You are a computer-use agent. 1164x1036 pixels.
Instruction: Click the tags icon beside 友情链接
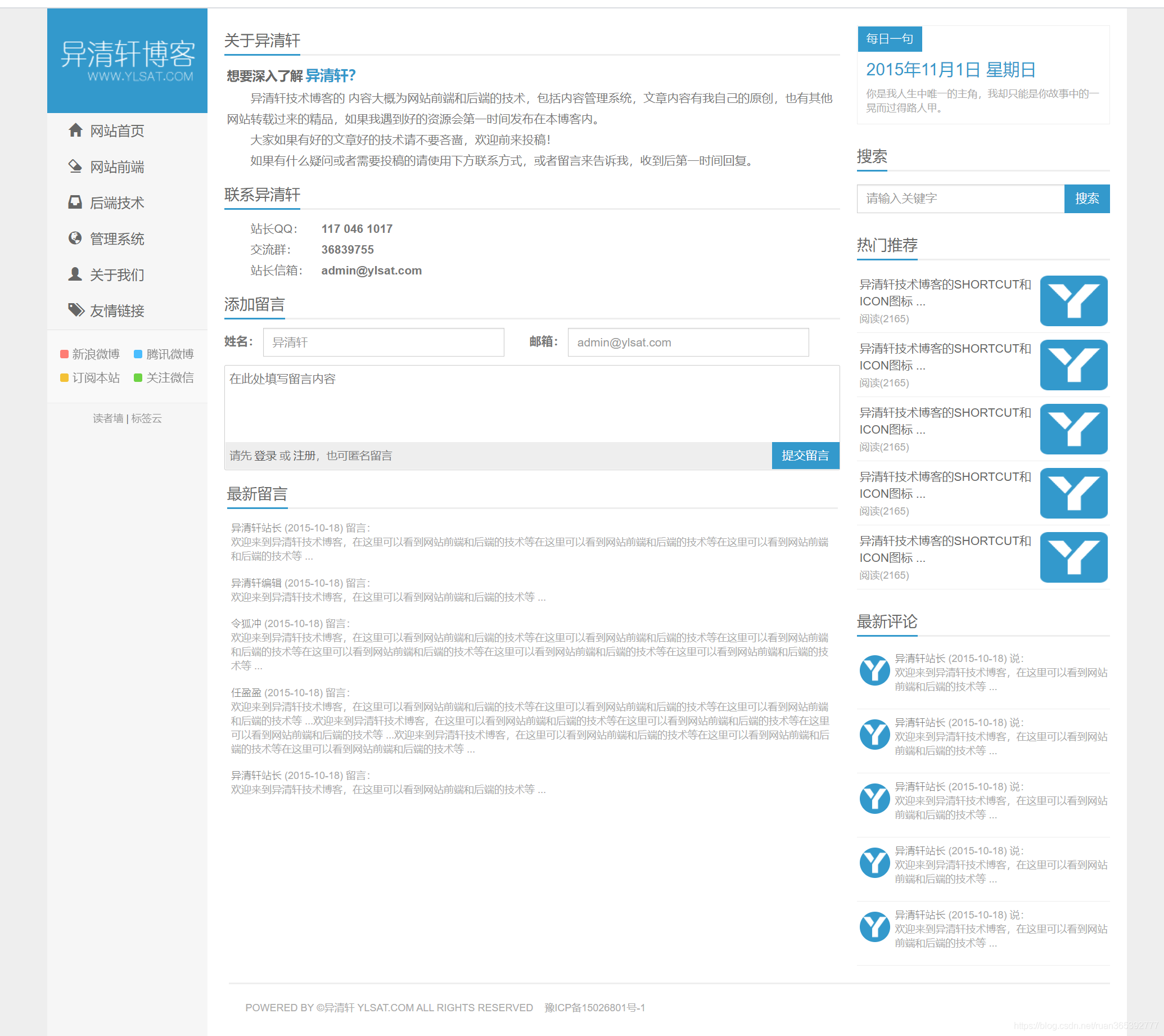[x=76, y=310]
